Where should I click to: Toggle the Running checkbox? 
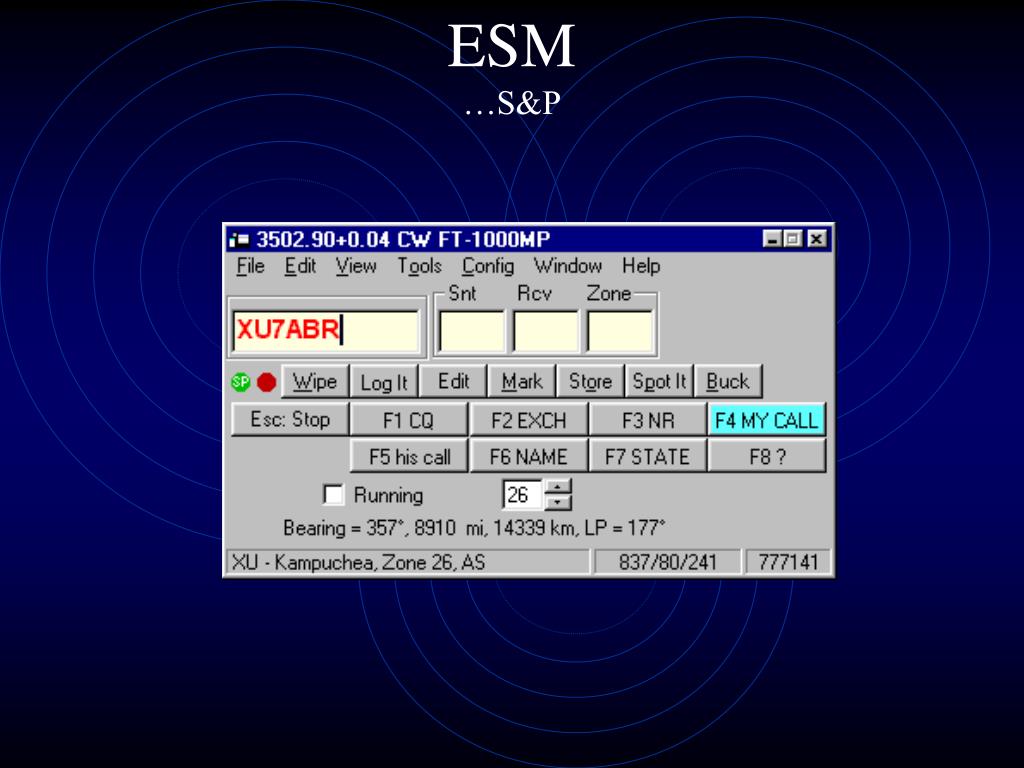333,494
